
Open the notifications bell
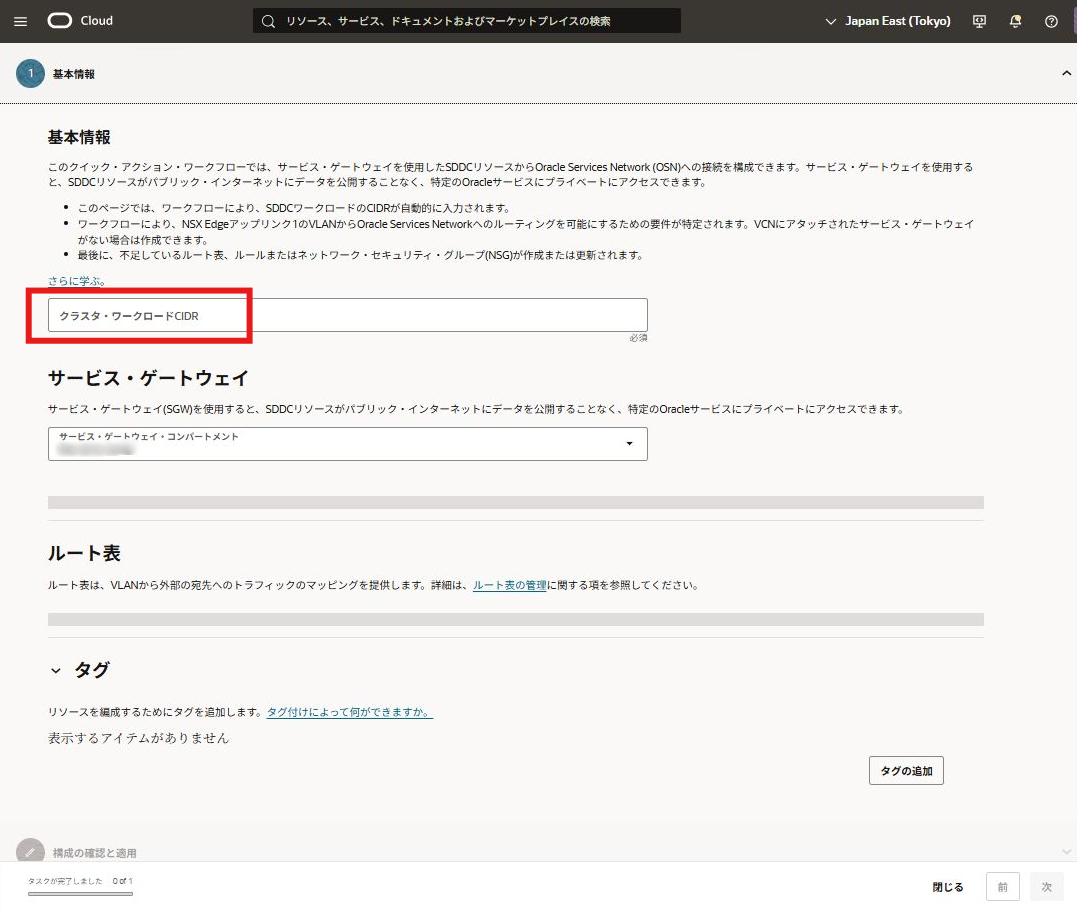click(x=1016, y=21)
